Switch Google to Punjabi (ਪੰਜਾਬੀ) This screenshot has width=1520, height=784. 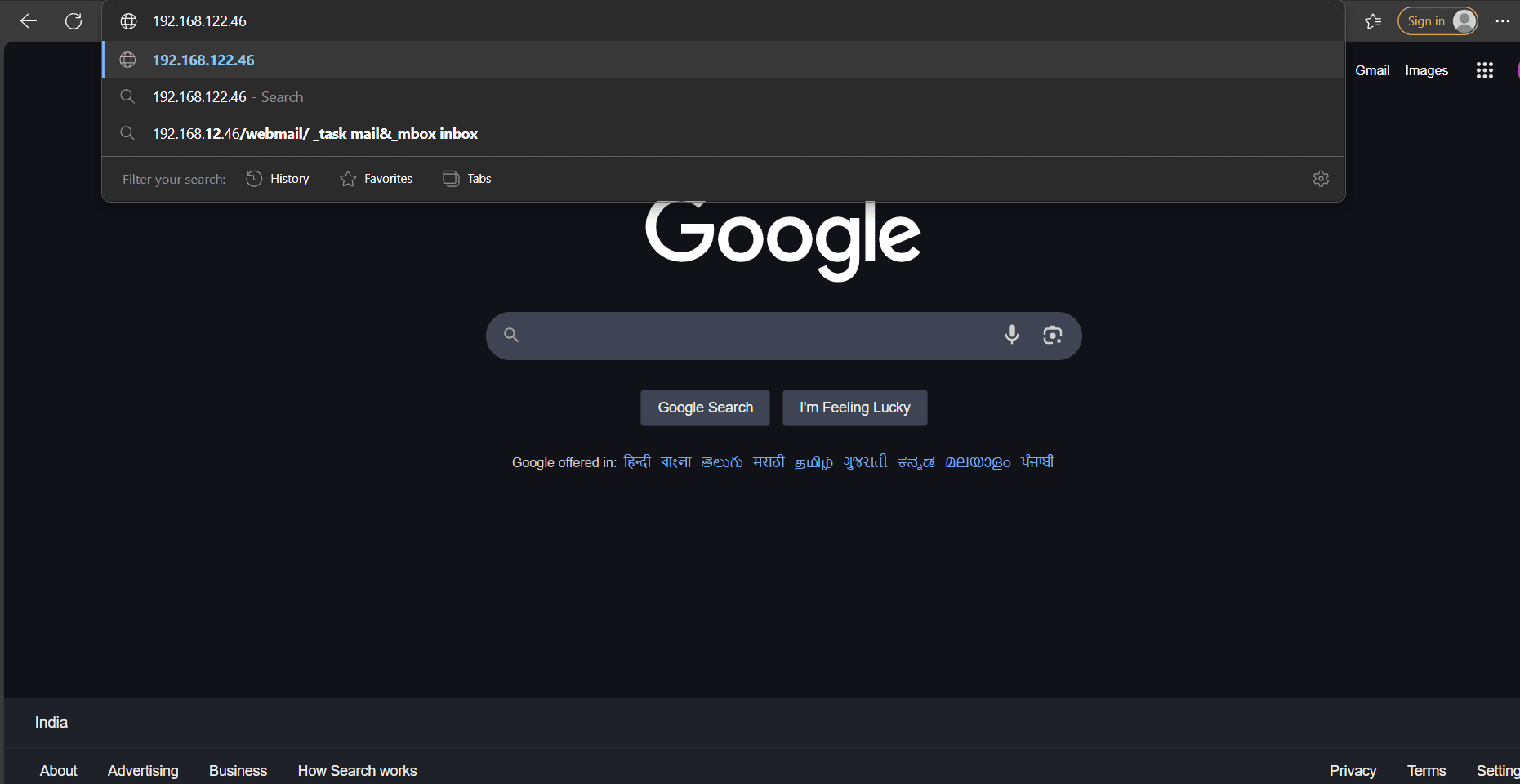click(x=1037, y=462)
